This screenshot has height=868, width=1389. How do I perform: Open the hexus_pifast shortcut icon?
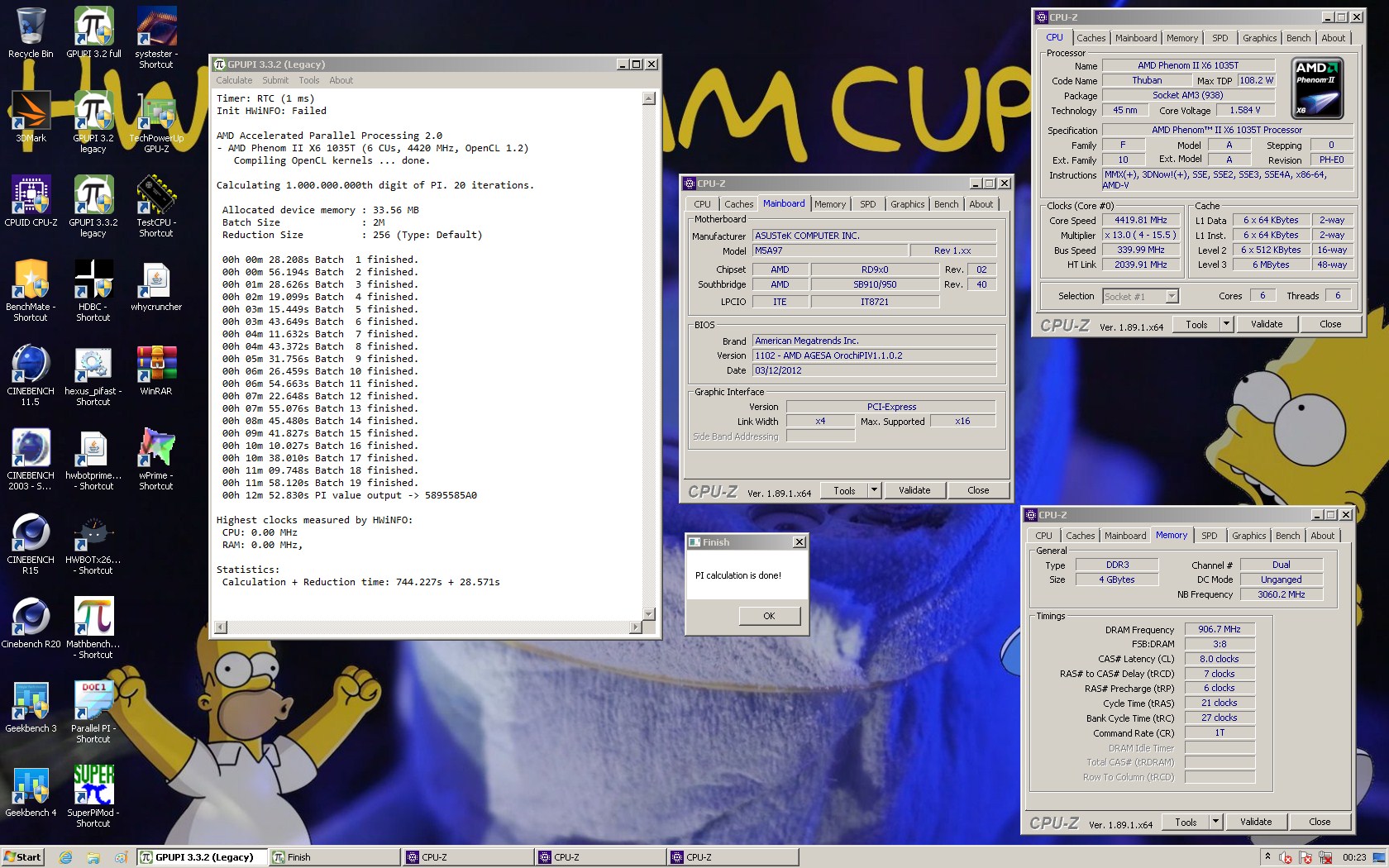(x=93, y=374)
